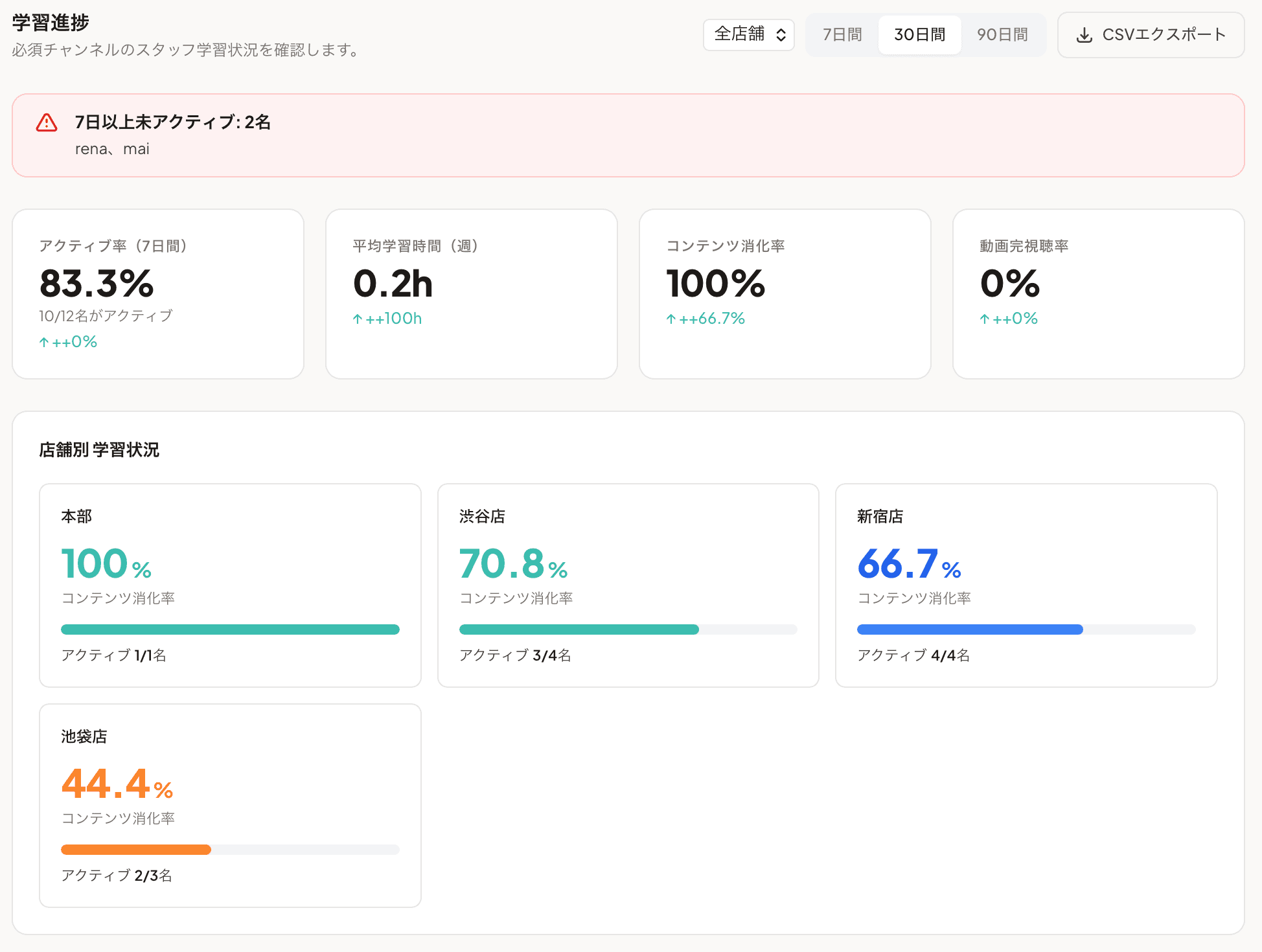Click the 本部 progress bar

pyautogui.click(x=230, y=629)
